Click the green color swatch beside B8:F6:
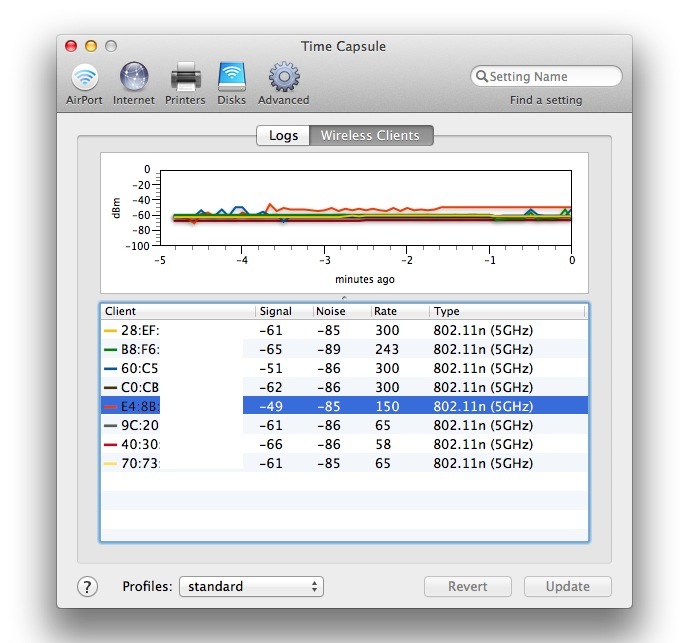 pyautogui.click(x=110, y=350)
